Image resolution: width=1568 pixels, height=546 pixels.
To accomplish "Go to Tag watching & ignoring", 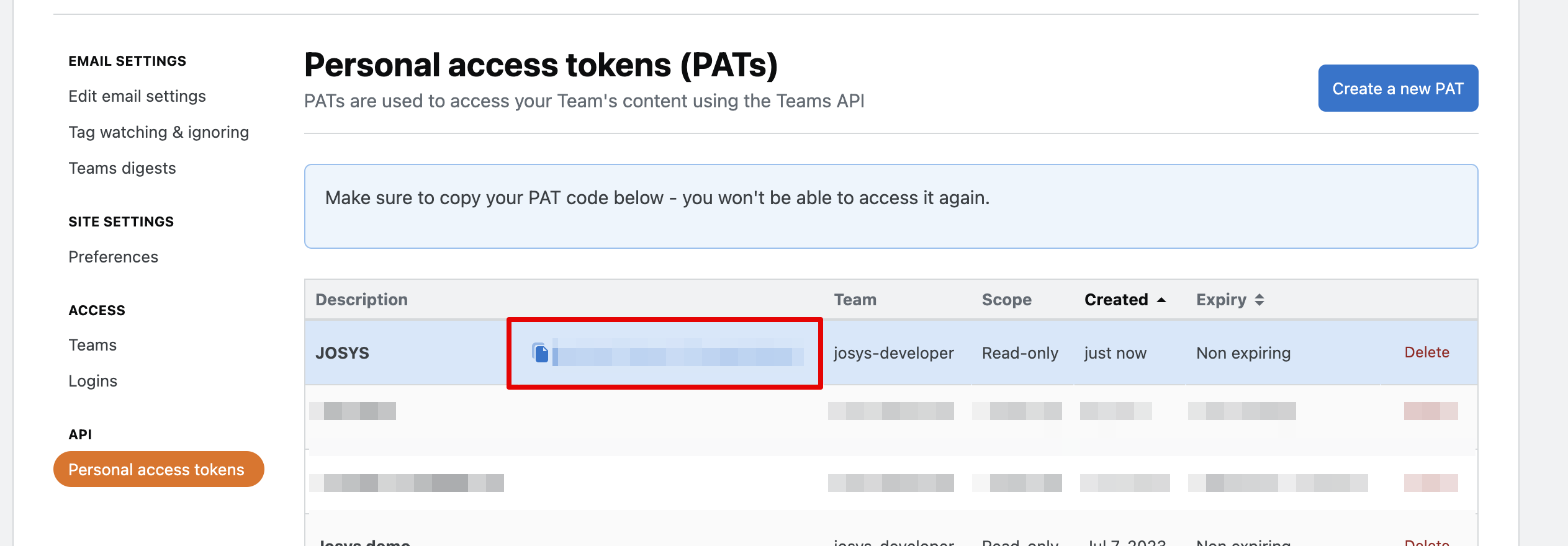I will pos(158,132).
